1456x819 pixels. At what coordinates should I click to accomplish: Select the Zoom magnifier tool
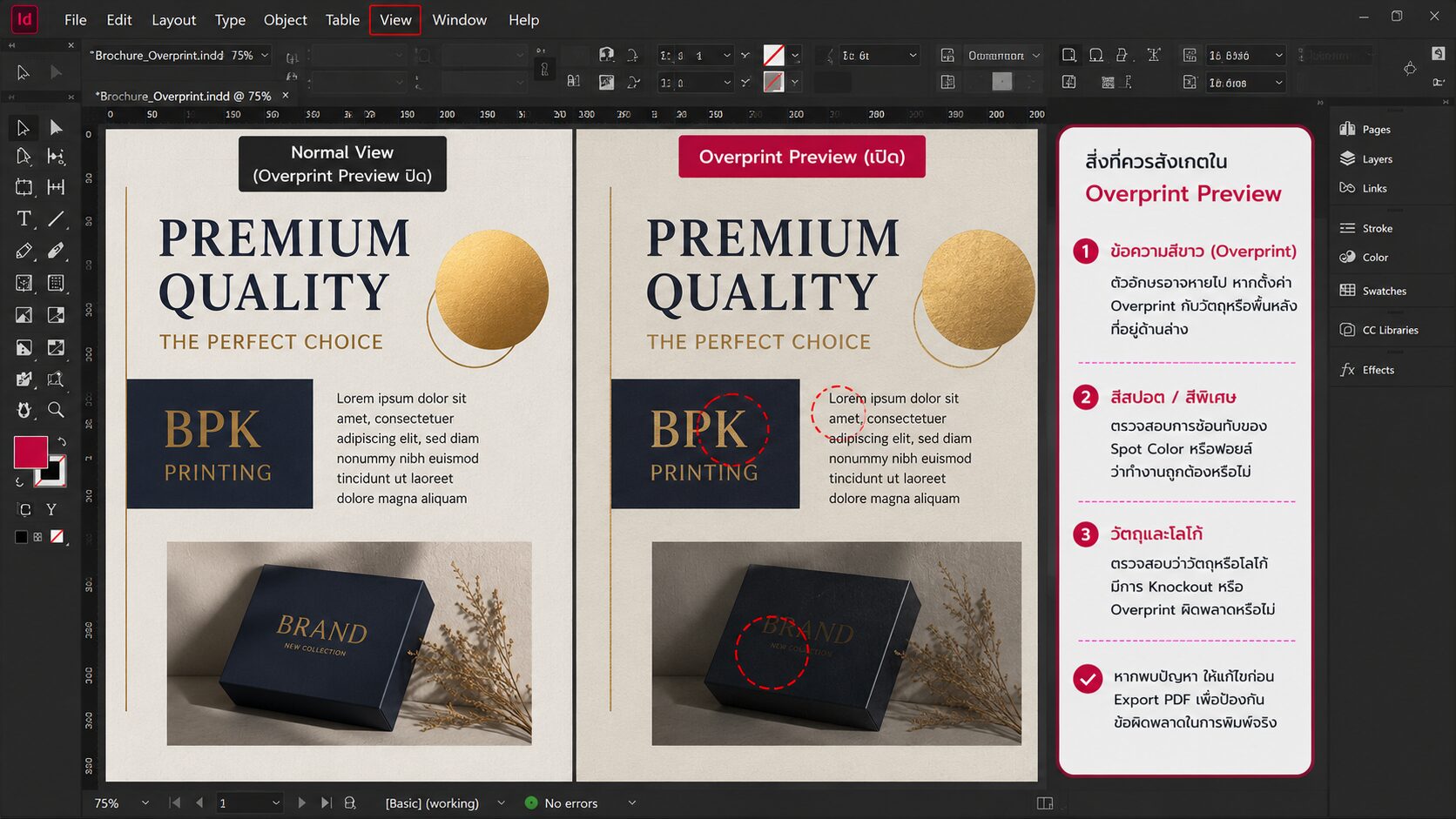[x=56, y=410]
